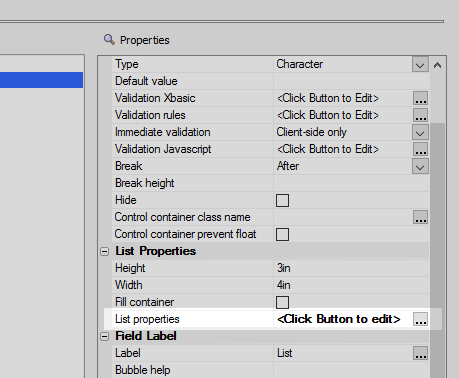
Task: Open the Break dropdown arrow
Action: tap(420, 167)
